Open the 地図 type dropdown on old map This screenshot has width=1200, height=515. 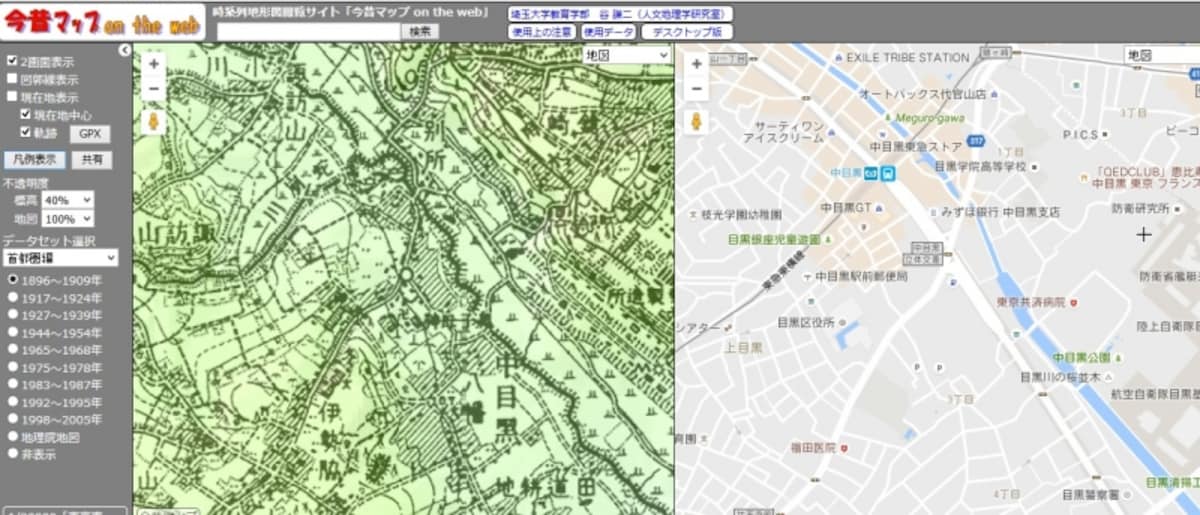point(627,55)
